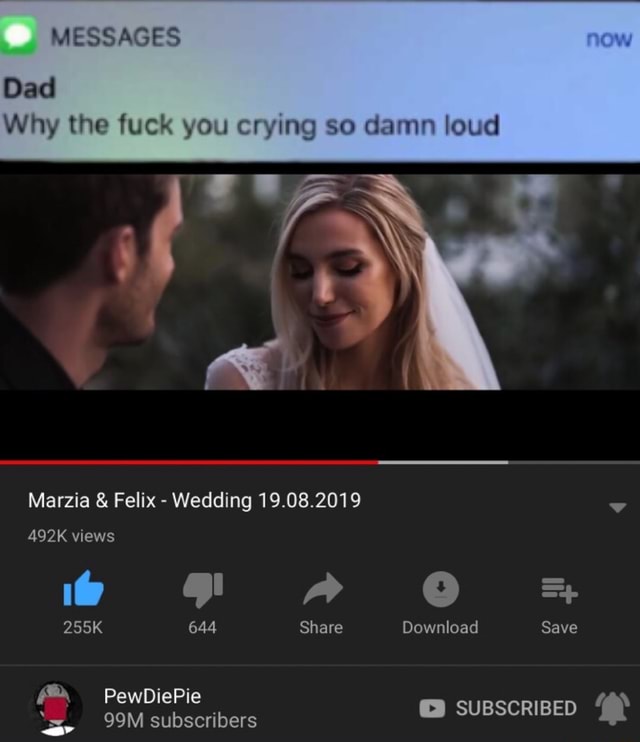
Task: Tap the thumbs-down dislike icon
Action: coord(203,590)
